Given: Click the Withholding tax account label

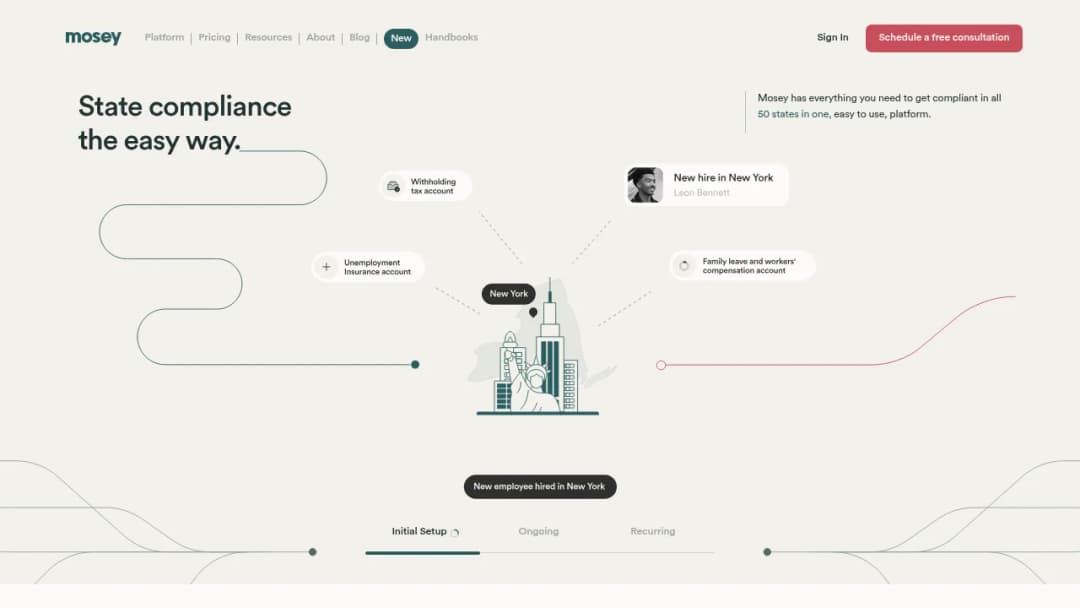Looking at the screenshot, I should tap(433, 187).
